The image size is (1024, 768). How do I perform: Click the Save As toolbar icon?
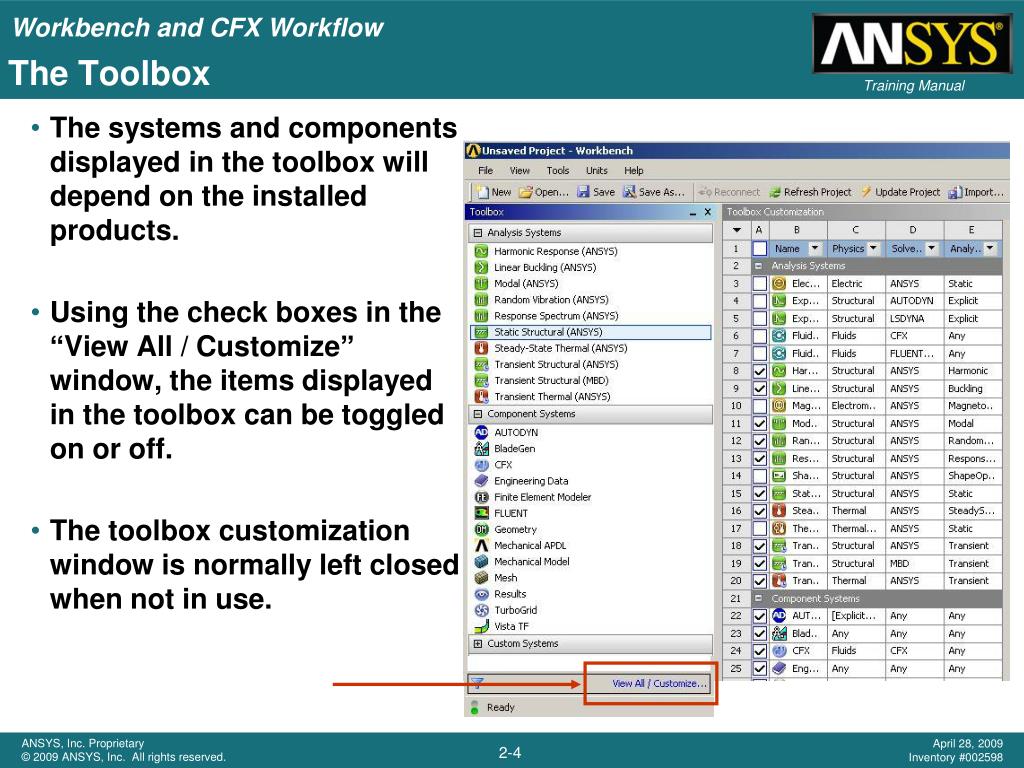(x=629, y=192)
